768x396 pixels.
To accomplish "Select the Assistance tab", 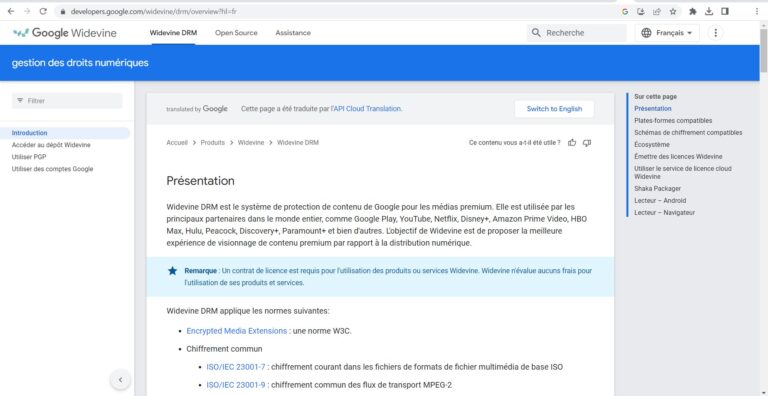I will (293, 33).
